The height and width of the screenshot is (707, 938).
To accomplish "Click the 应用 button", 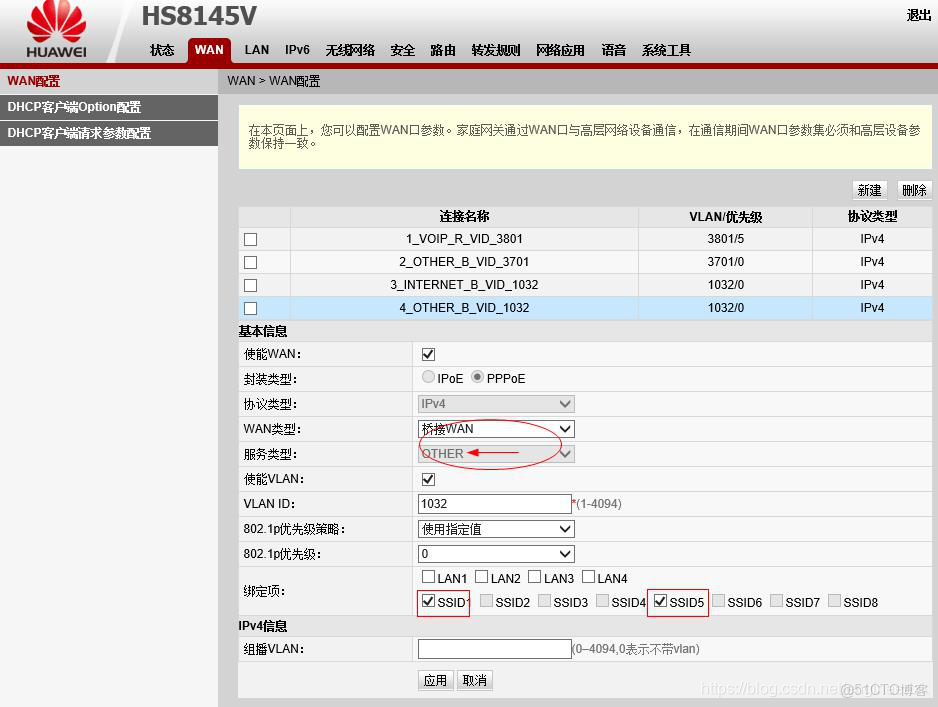I will click(435, 679).
